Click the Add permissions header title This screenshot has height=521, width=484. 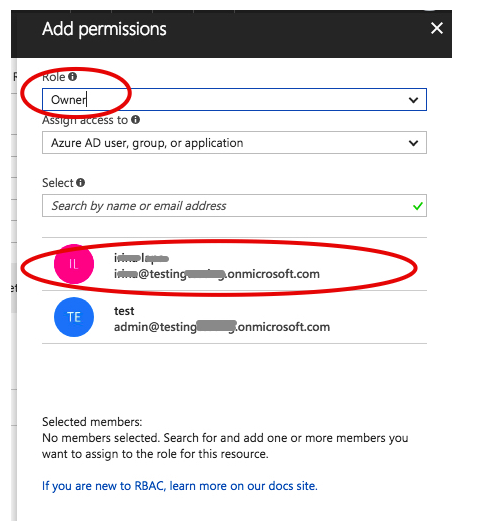104,29
